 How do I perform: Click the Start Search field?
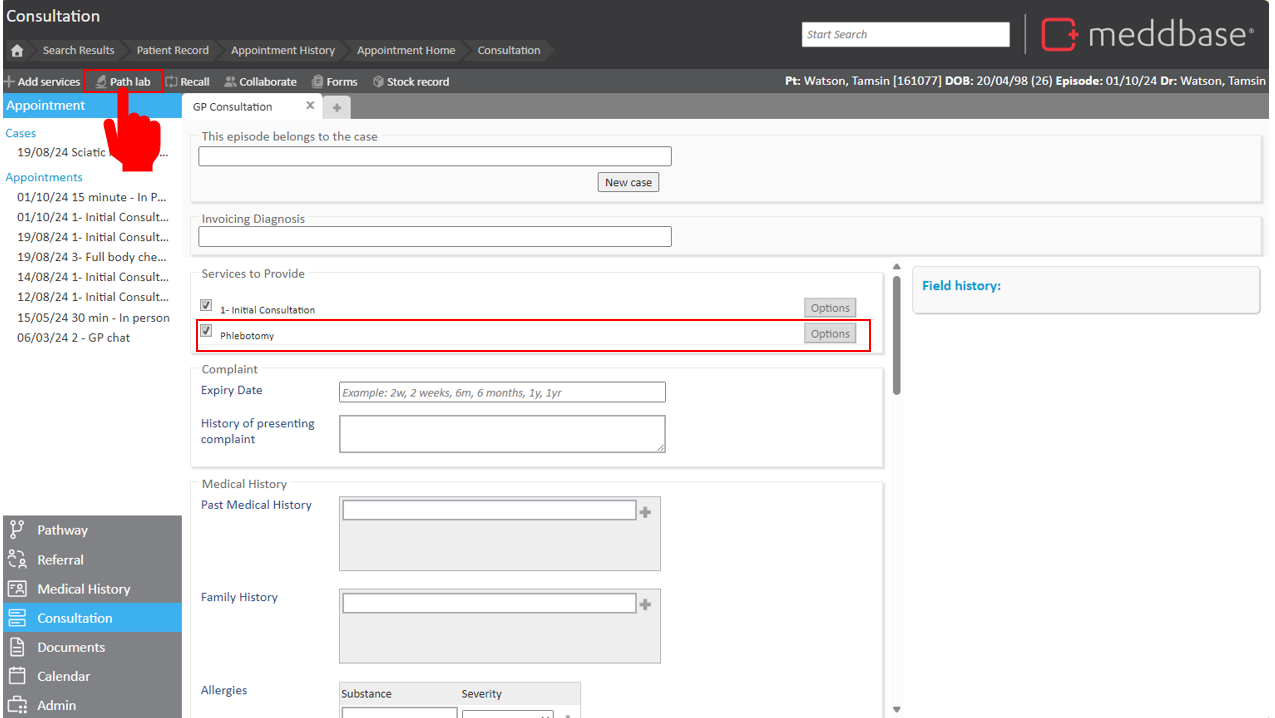click(x=906, y=34)
